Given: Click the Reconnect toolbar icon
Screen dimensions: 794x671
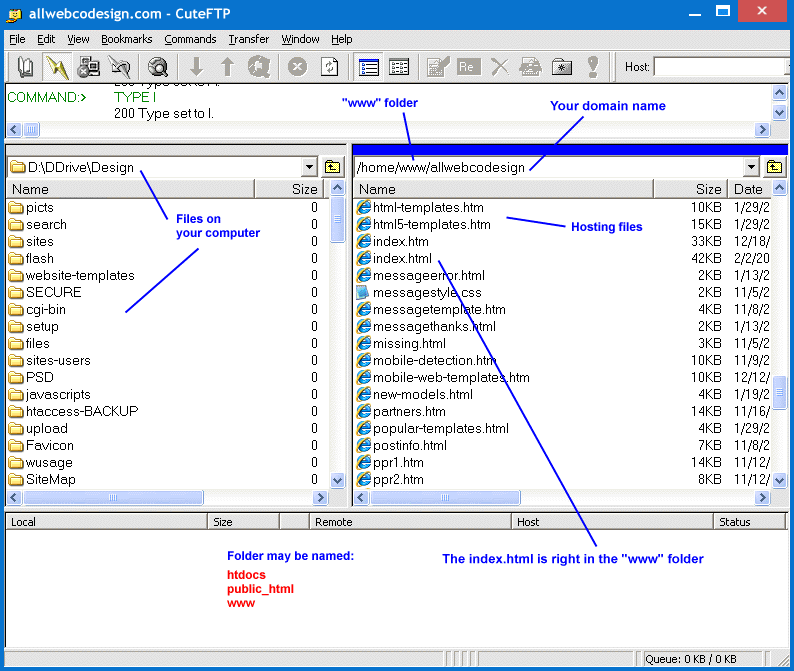Looking at the screenshot, I should click(120, 67).
